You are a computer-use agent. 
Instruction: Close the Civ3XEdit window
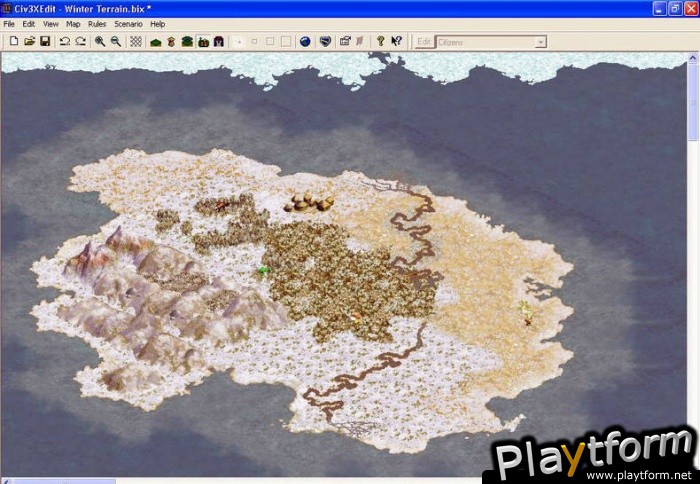coord(691,9)
